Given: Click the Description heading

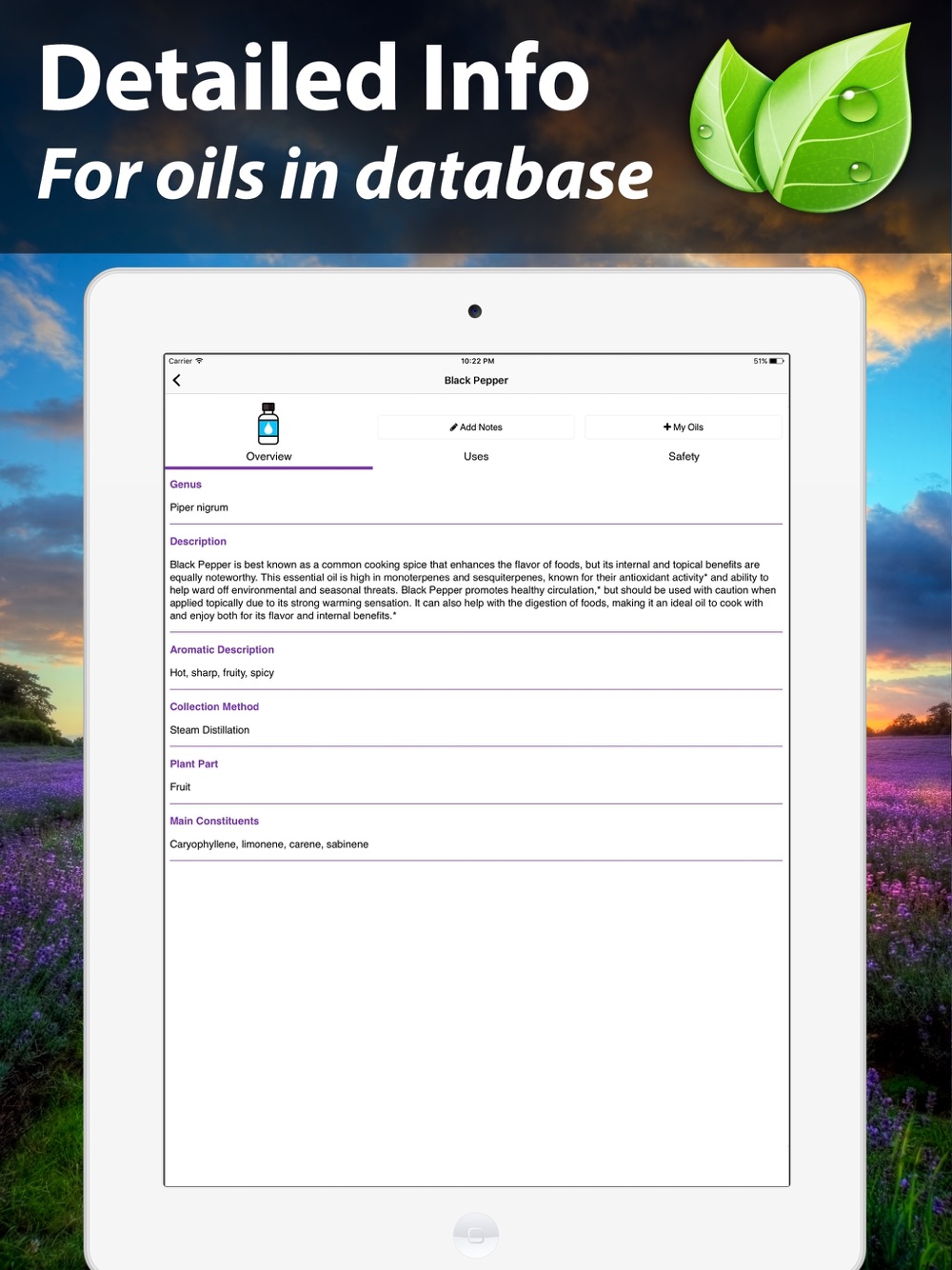Looking at the screenshot, I should click(x=198, y=541).
